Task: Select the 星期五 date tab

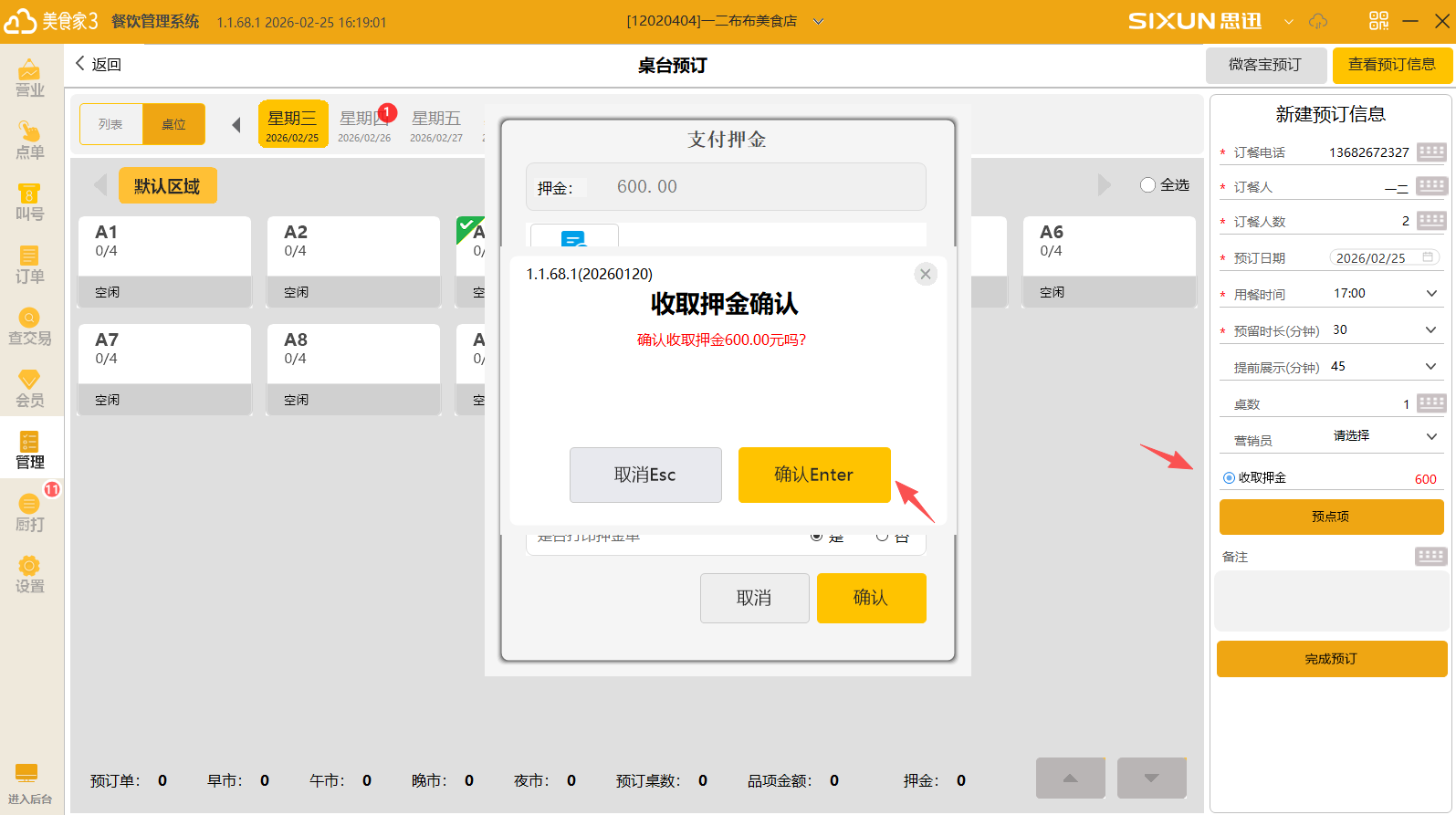Action: 436,125
